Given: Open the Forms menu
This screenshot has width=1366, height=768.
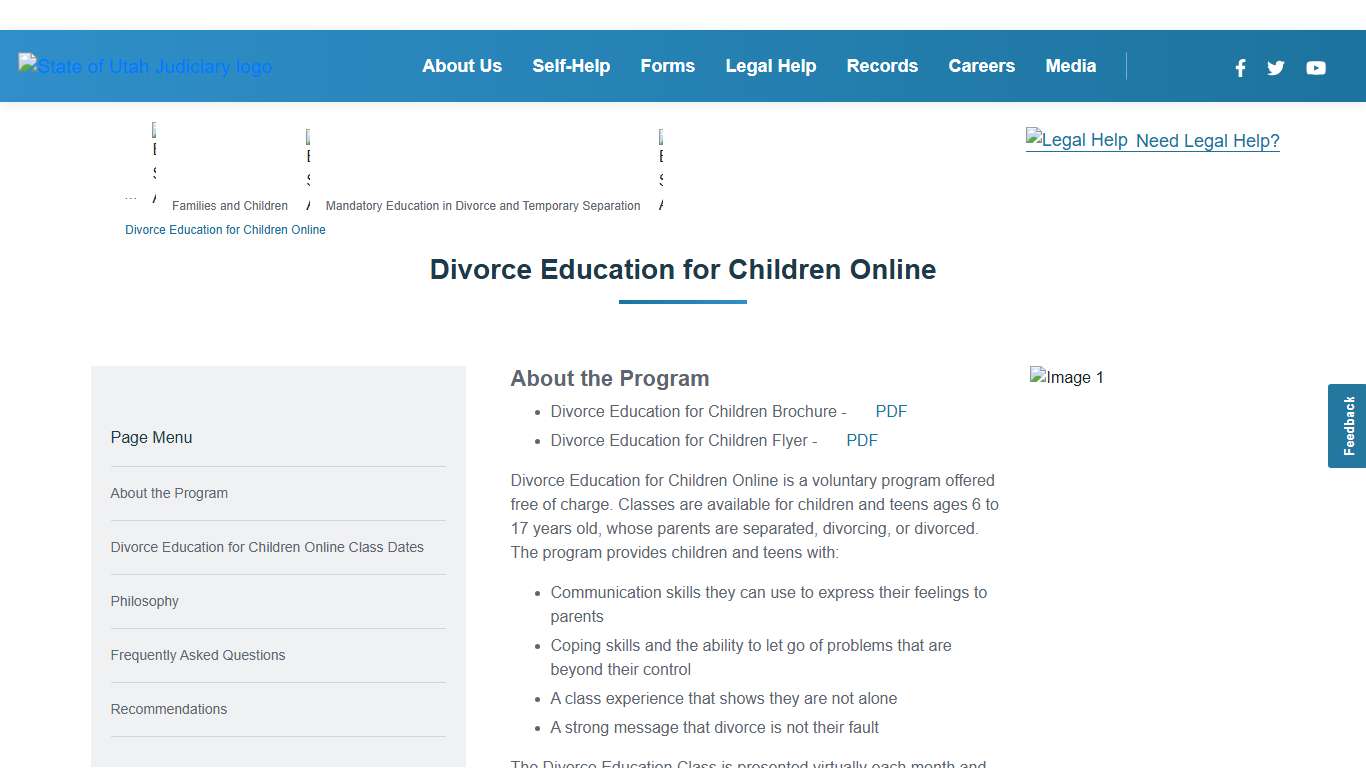Looking at the screenshot, I should pos(667,66).
